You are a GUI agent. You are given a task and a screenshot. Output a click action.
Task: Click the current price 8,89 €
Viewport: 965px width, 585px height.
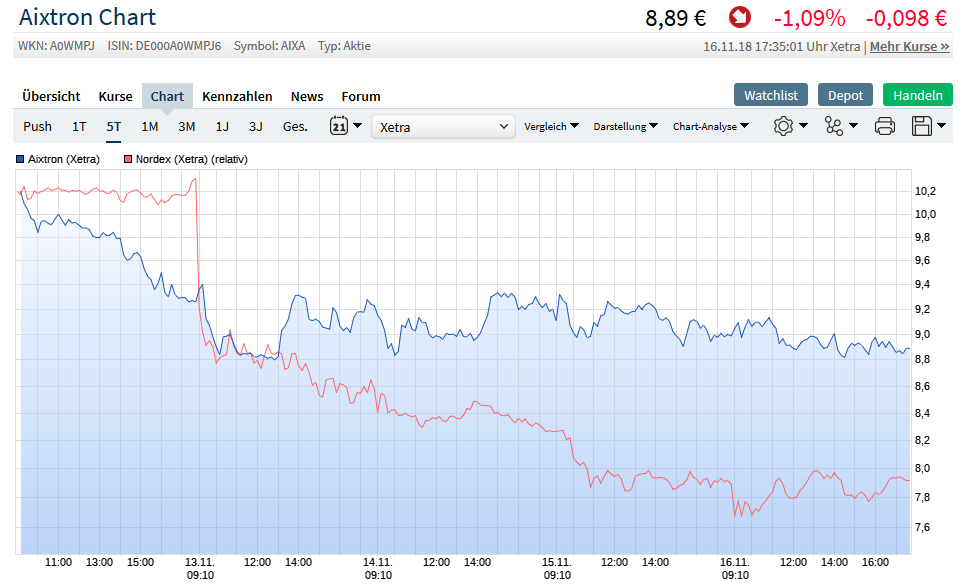(675, 18)
